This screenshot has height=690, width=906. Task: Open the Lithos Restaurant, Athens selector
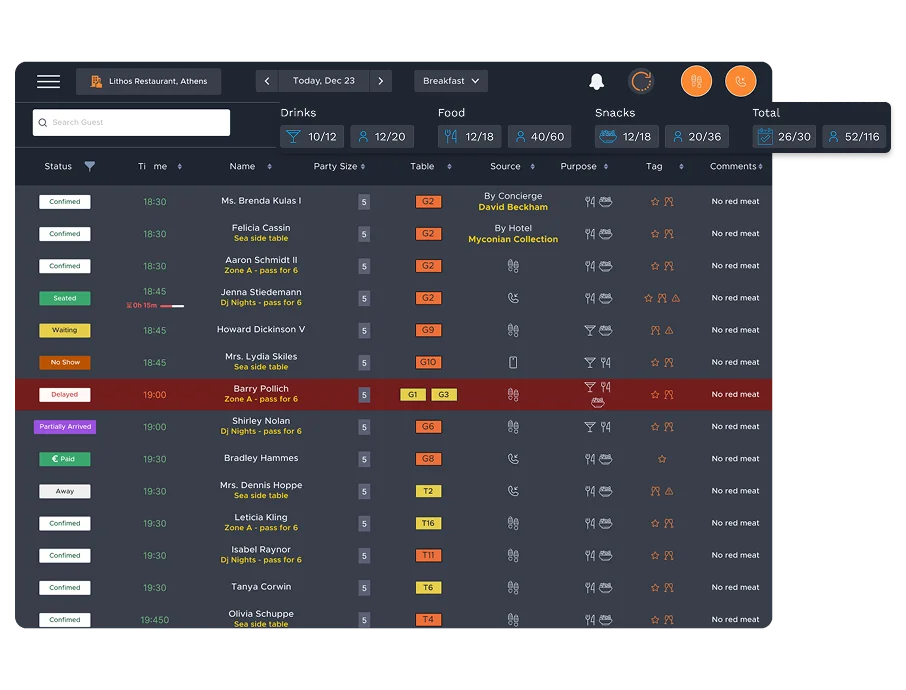pos(148,81)
